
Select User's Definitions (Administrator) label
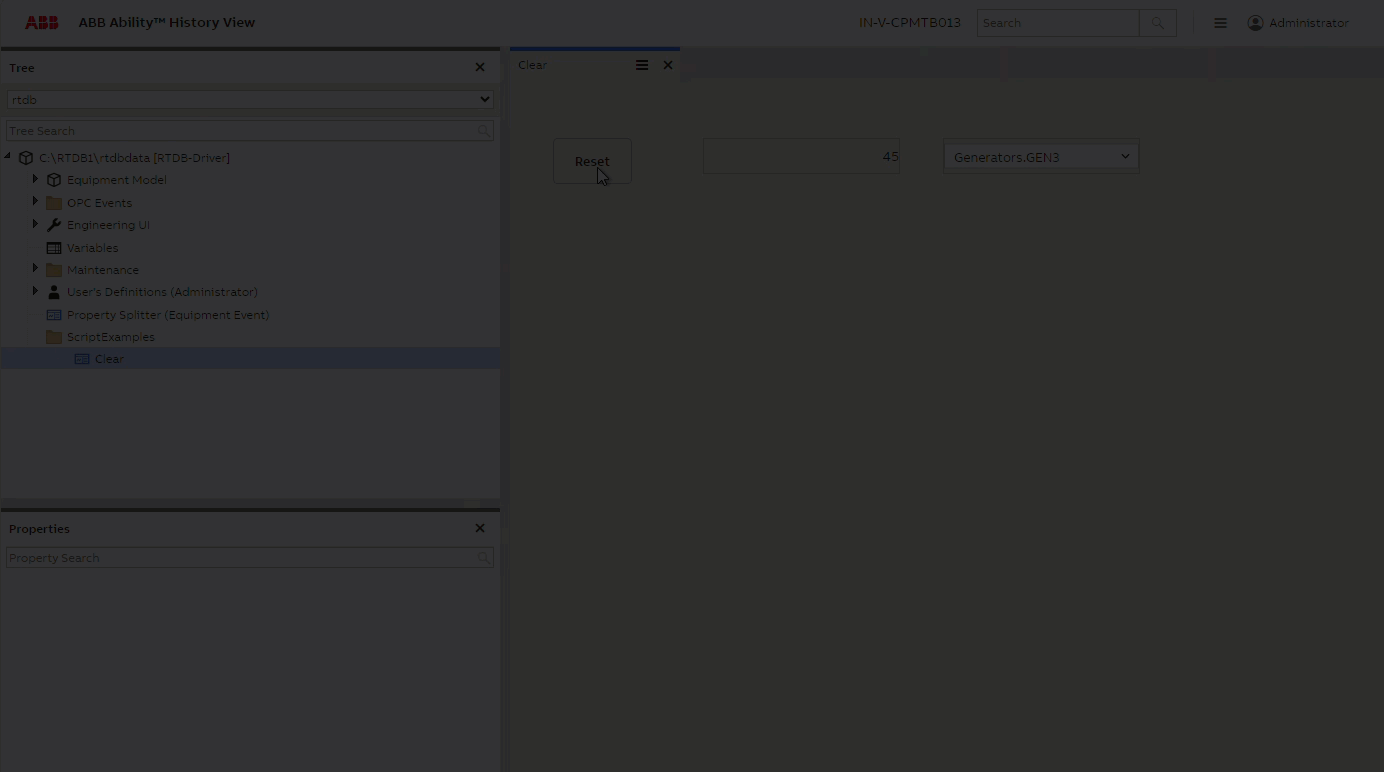[162, 292]
